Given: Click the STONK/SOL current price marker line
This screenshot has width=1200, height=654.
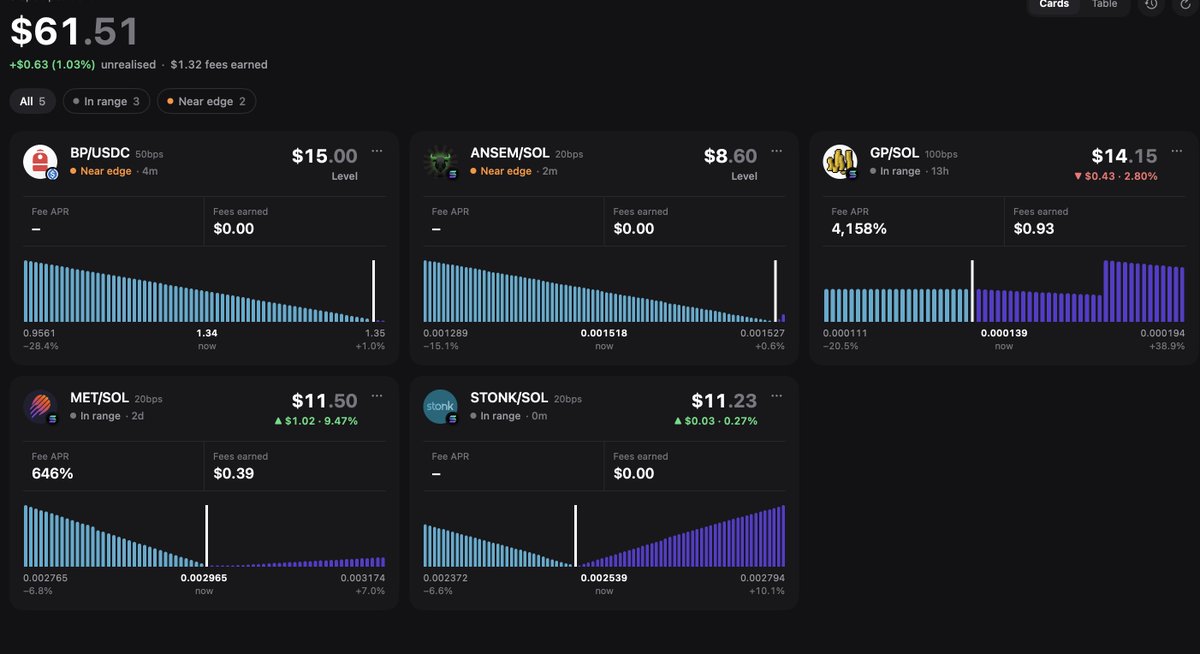Looking at the screenshot, I should point(575,536).
